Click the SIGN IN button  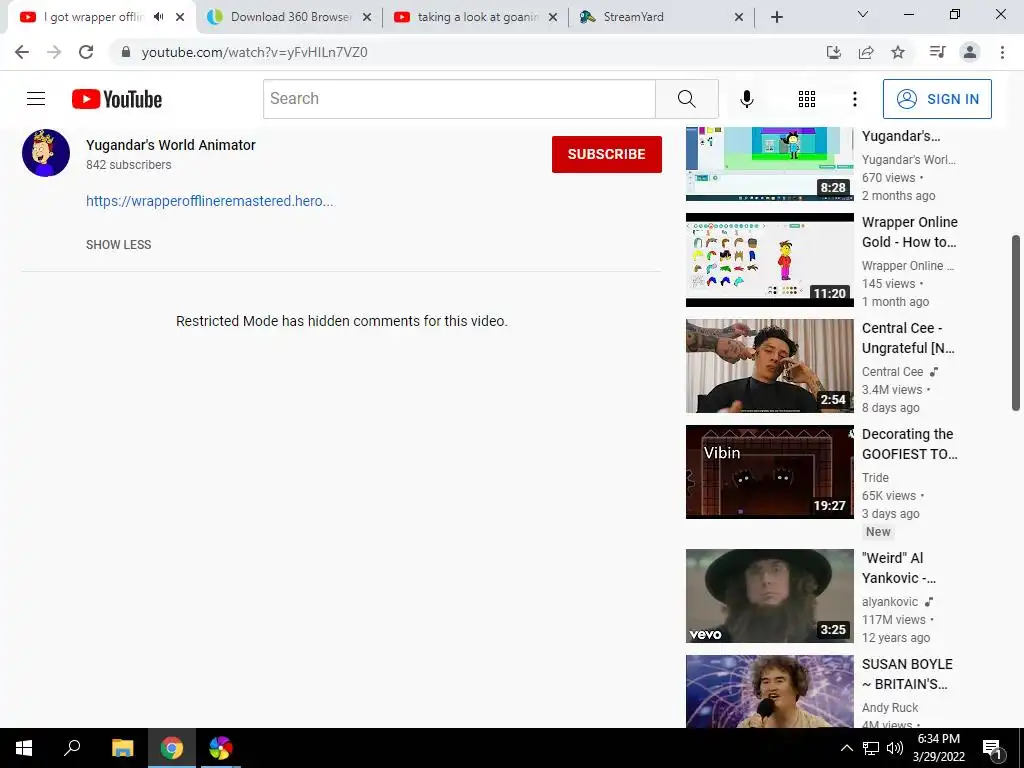(x=937, y=99)
